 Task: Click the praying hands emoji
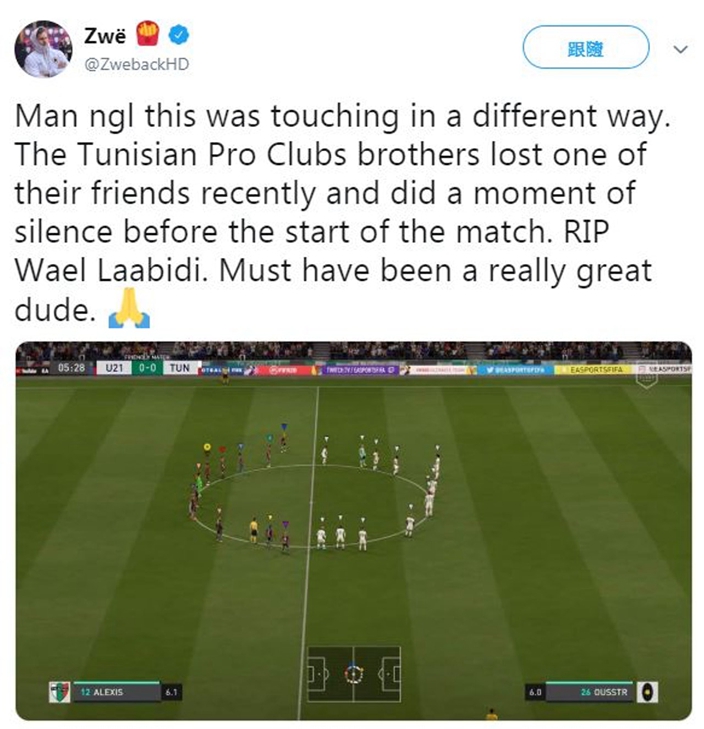coord(129,309)
